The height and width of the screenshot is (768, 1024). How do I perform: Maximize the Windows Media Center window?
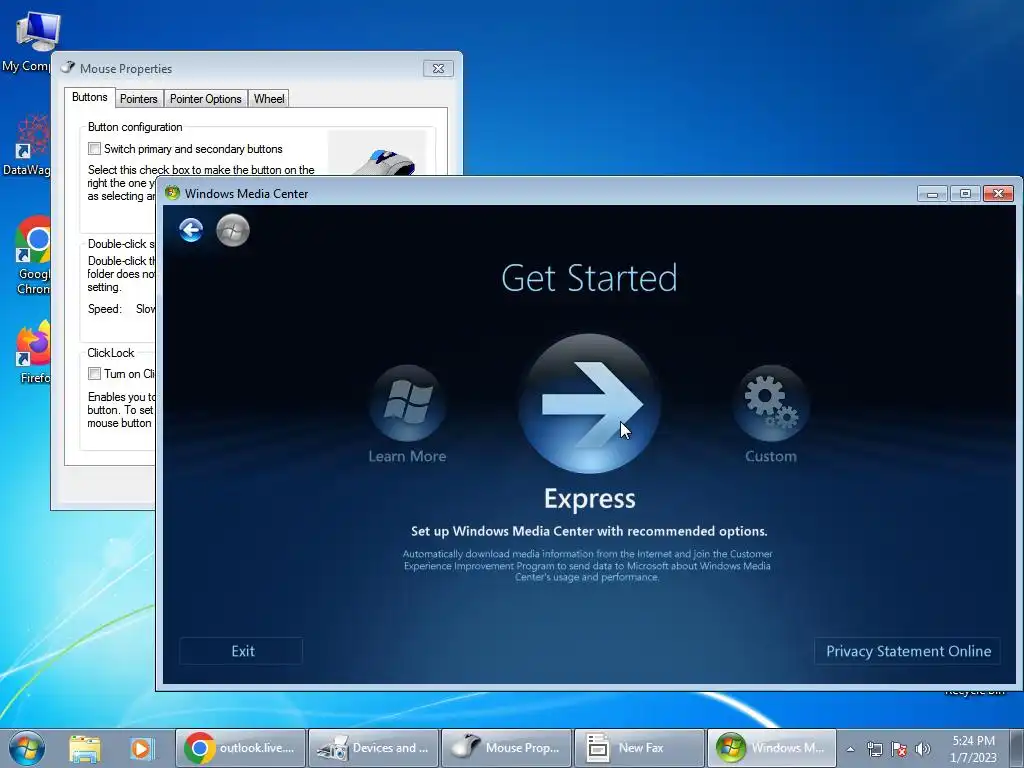(x=965, y=193)
